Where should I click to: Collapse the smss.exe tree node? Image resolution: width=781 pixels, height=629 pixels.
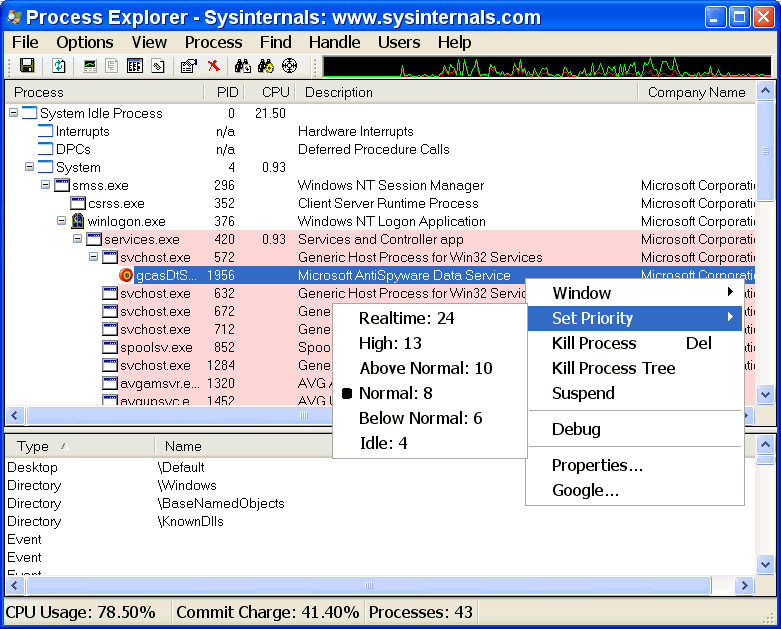point(45,185)
